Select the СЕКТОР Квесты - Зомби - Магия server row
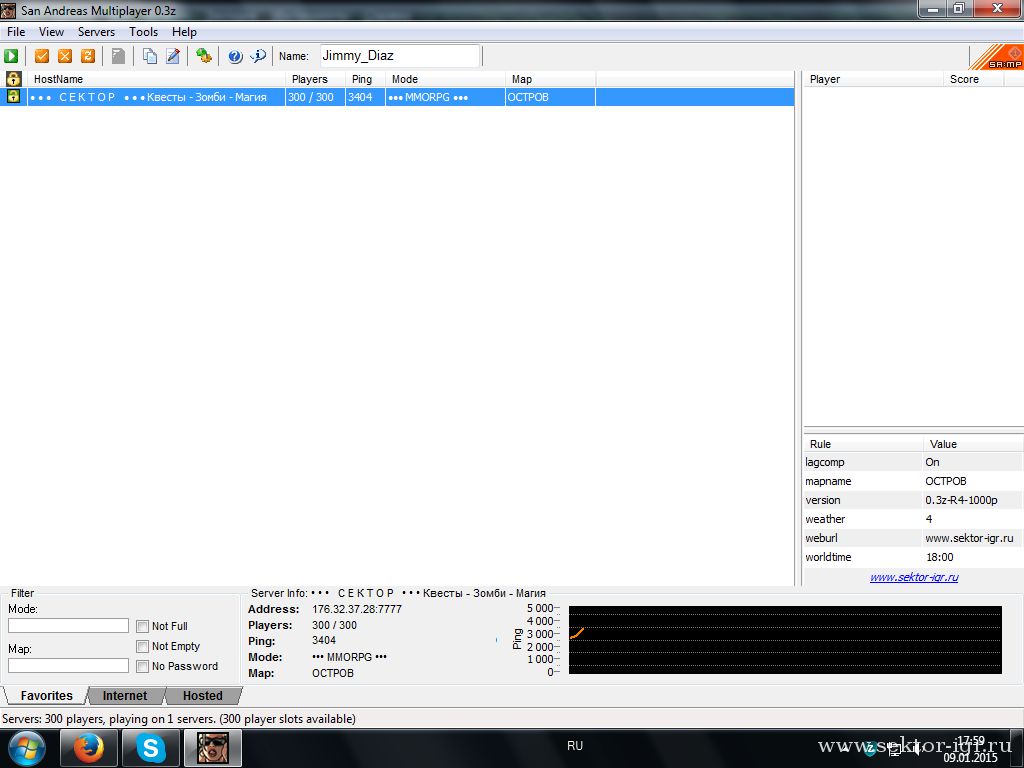 click(397, 97)
